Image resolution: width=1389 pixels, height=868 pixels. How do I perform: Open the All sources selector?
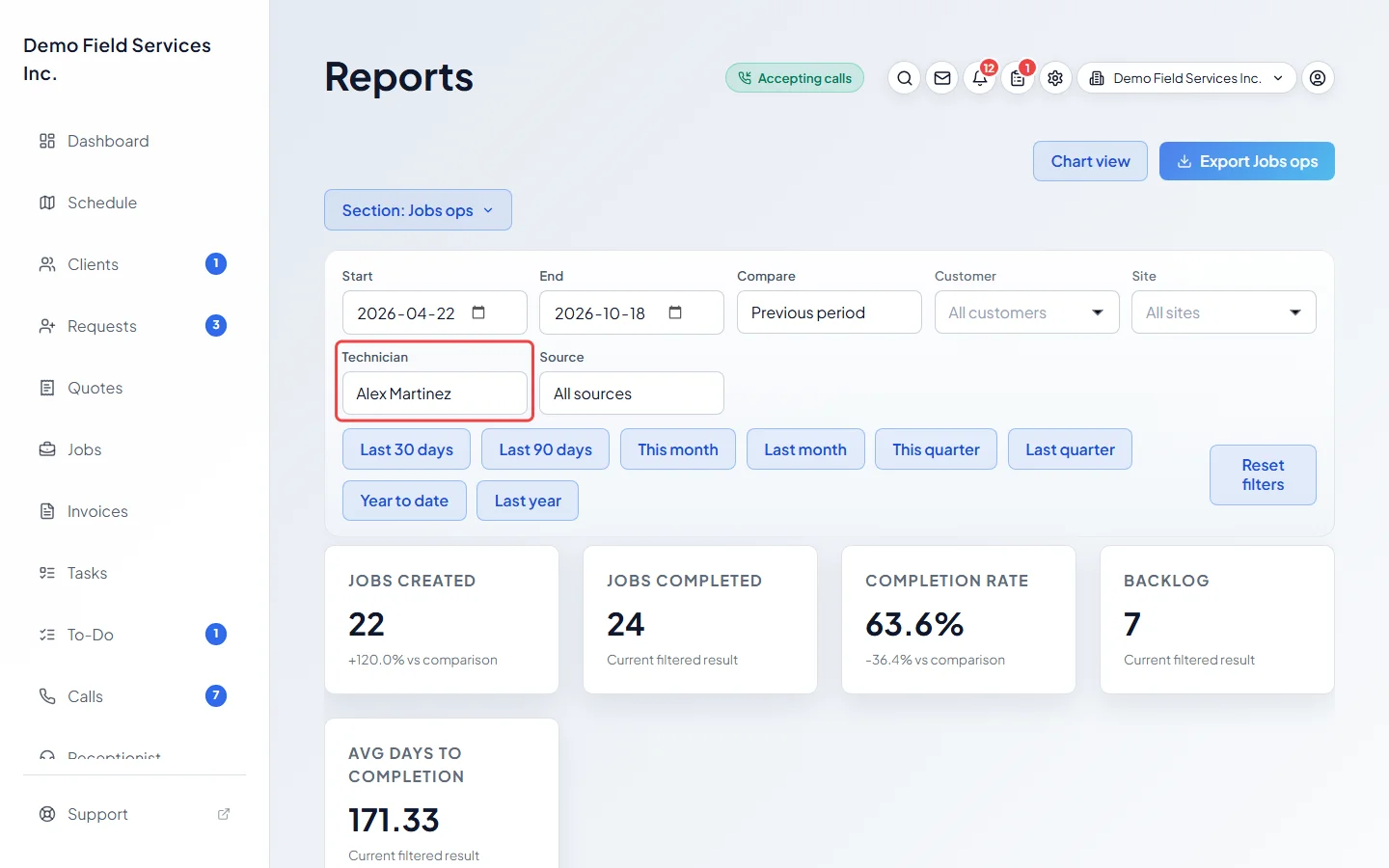(x=631, y=393)
